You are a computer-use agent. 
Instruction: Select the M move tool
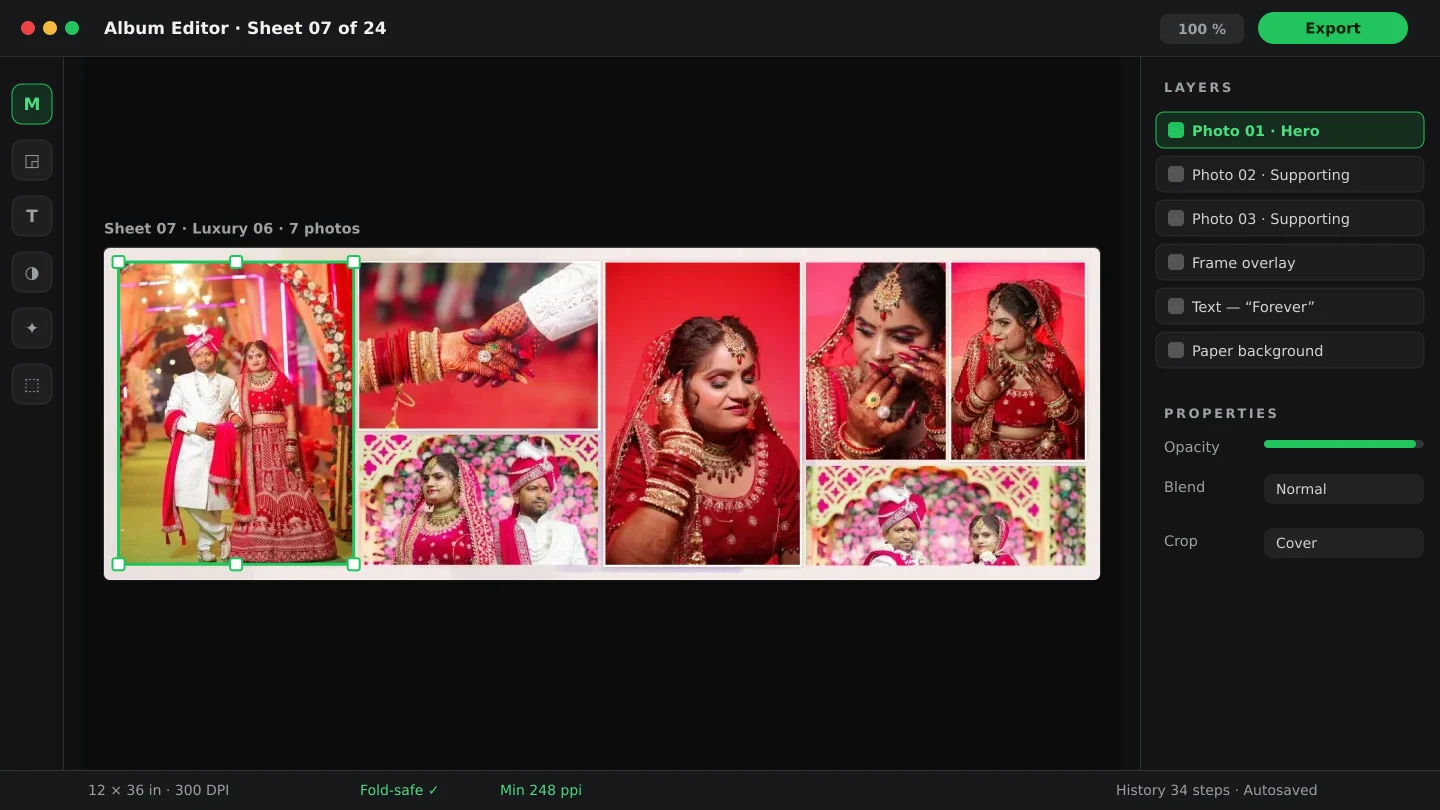pos(32,104)
